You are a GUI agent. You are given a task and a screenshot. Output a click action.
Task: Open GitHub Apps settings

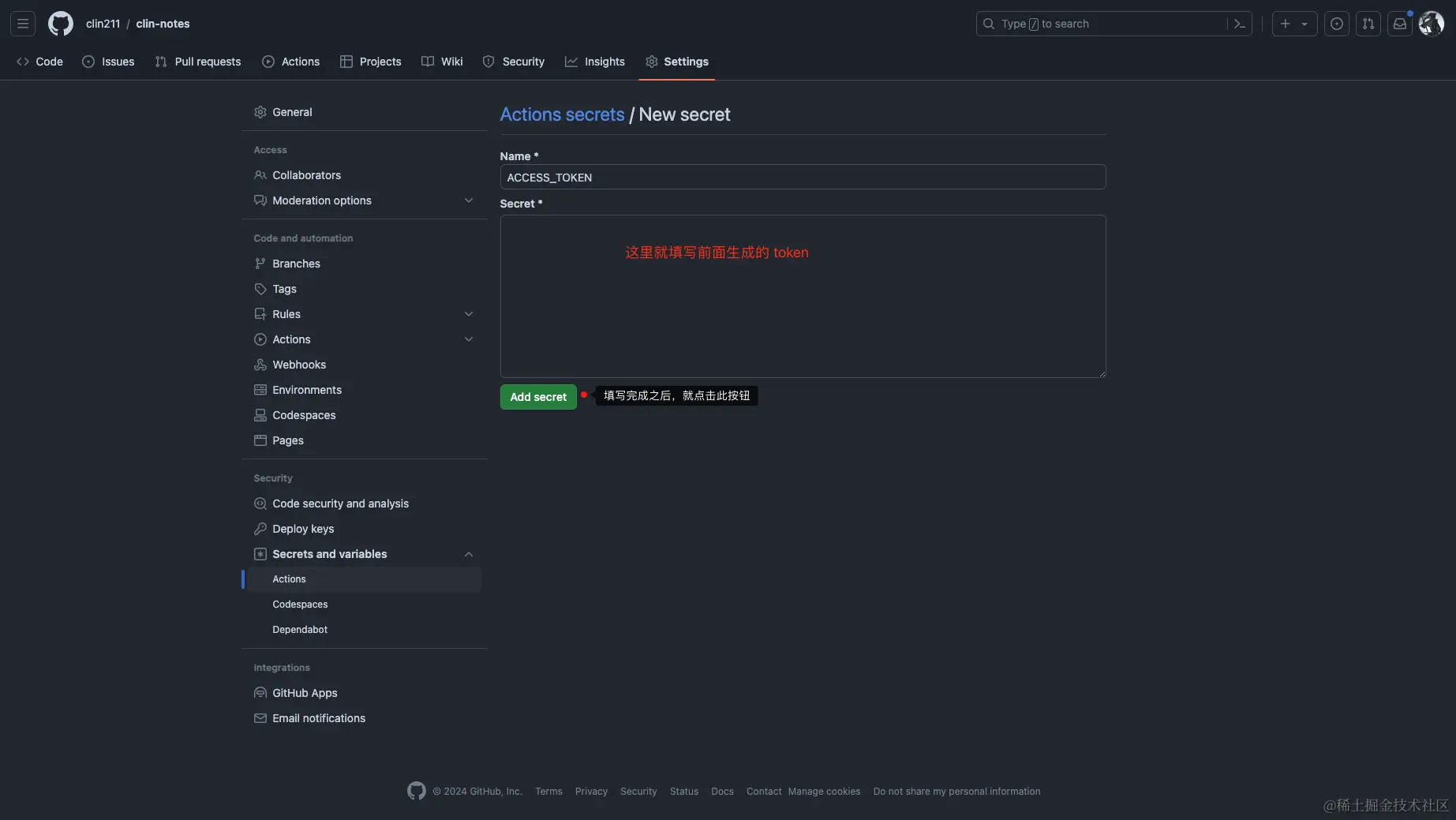point(364,693)
